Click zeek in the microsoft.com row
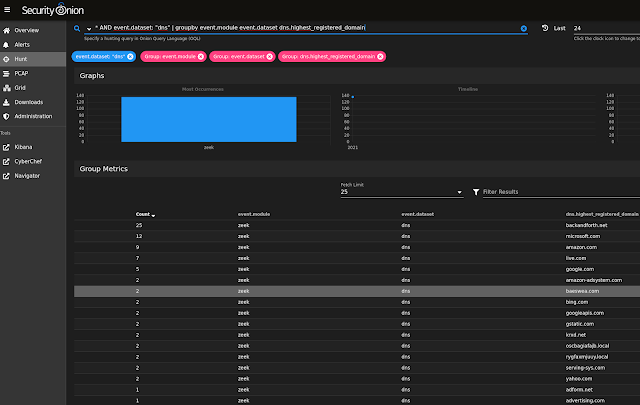 (x=244, y=236)
